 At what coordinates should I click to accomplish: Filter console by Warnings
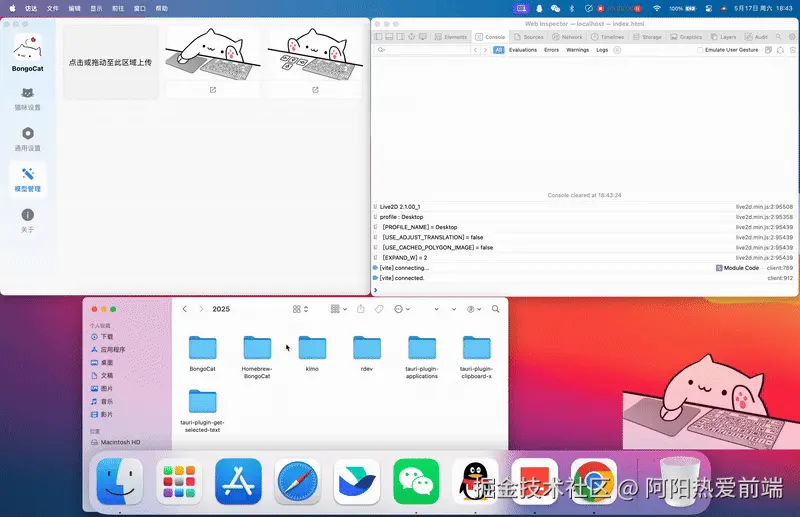tap(578, 50)
